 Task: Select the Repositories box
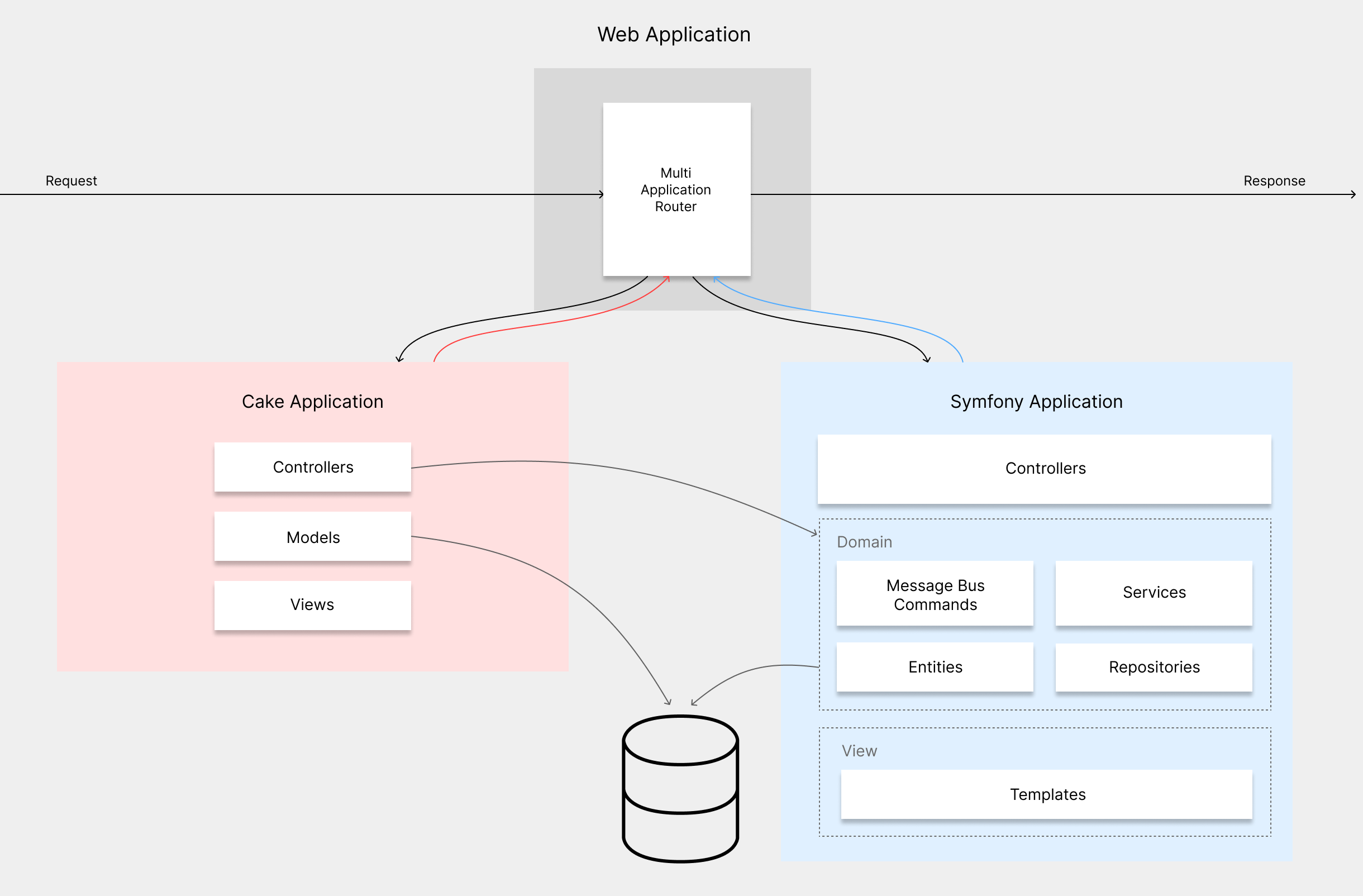(x=1154, y=667)
